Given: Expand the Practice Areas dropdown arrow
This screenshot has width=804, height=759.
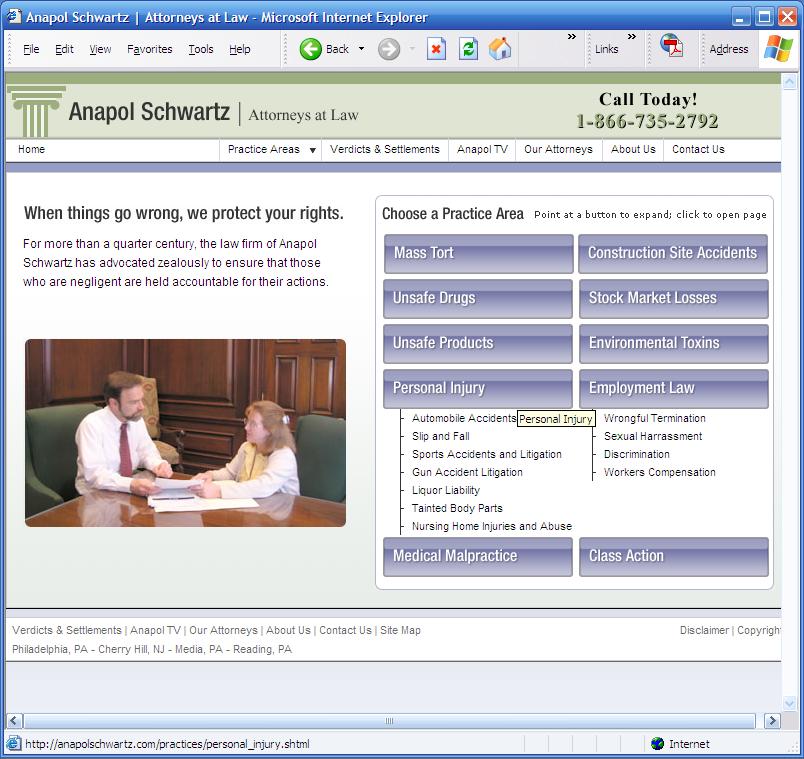Looking at the screenshot, I should [x=312, y=150].
